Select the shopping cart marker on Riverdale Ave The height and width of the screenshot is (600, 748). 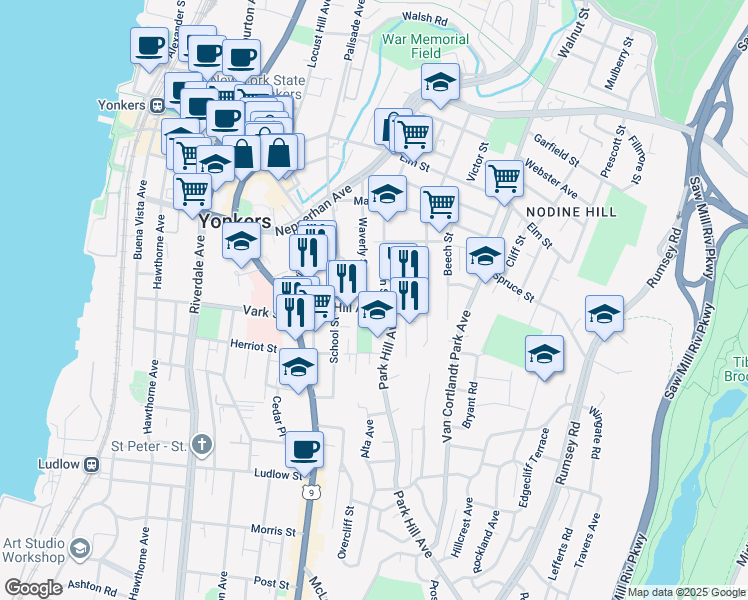(x=193, y=190)
